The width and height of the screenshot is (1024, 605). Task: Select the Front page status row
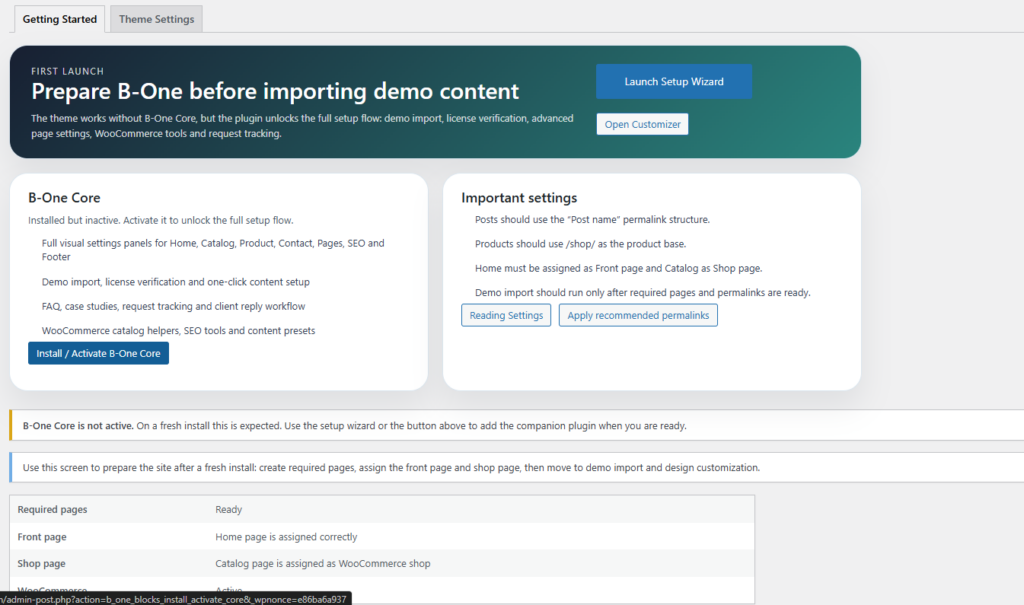click(381, 537)
